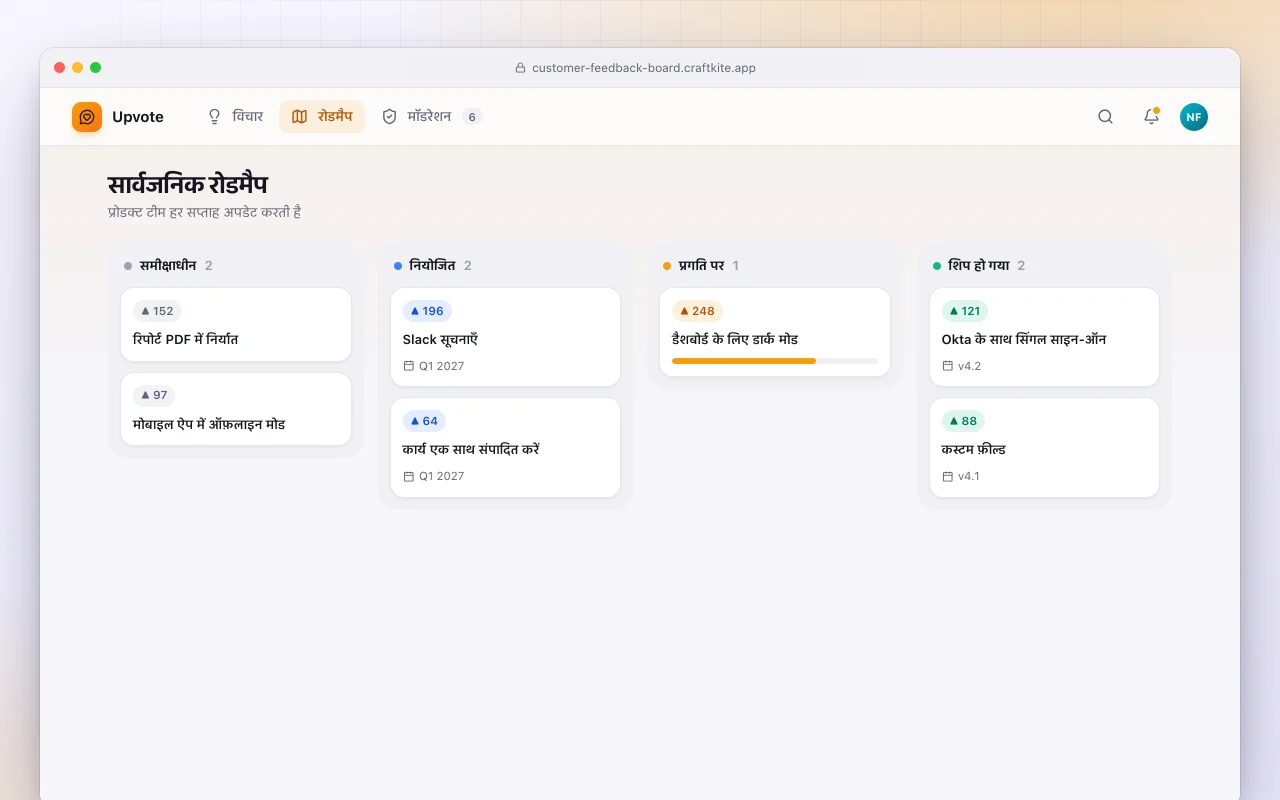Screen dimensions: 1280x800
Task: Open the NF user avatar menu
Action: 1194,117
